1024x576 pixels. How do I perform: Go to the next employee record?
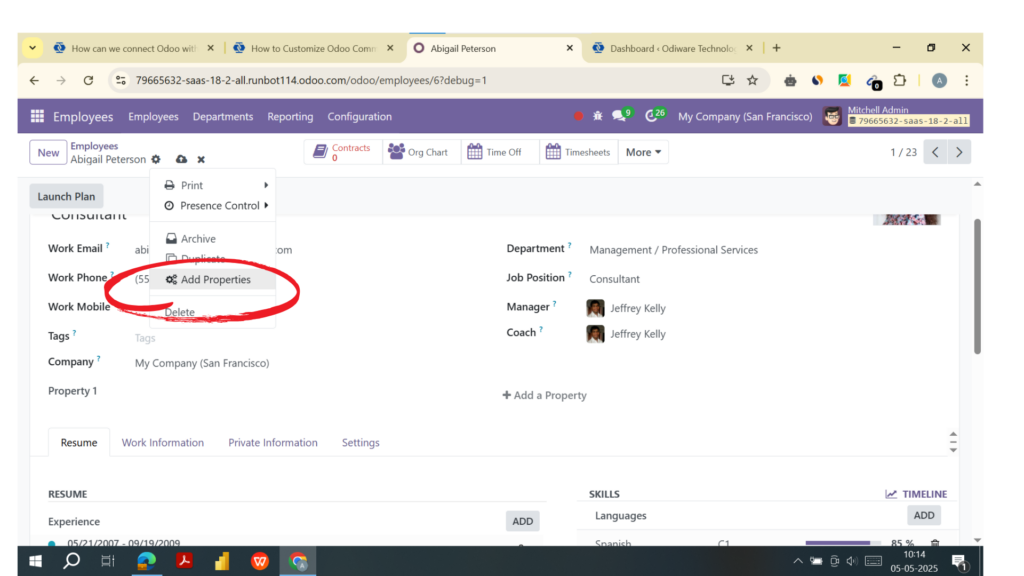pyautogui.click(x=958, y=151)
